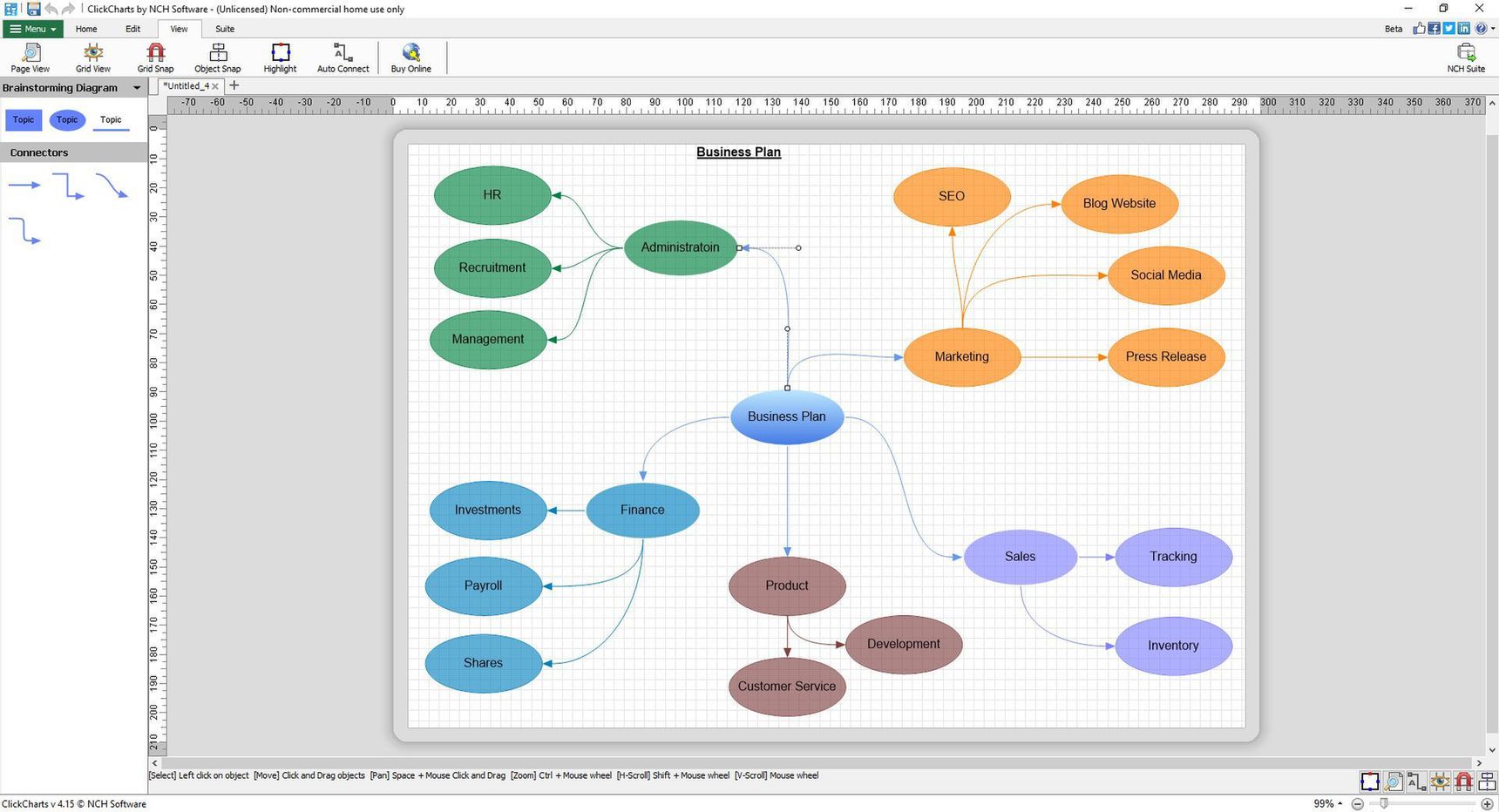Image resolution: width=1499 pixels, height=812 pixels.
Task: Choose the rounded-corner connector in second row
Action: (24, 231)
